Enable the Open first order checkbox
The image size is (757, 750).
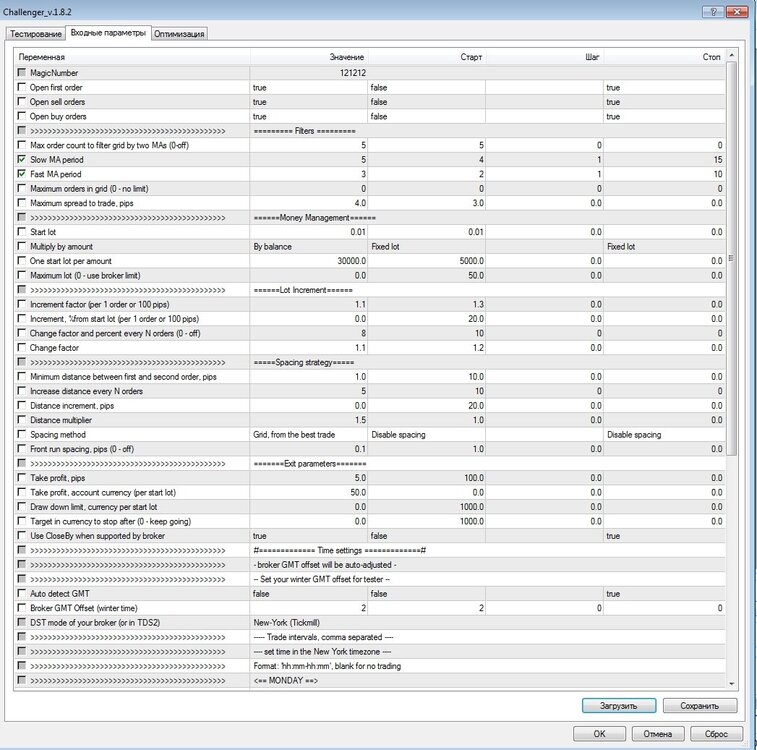tap(21, 87)
